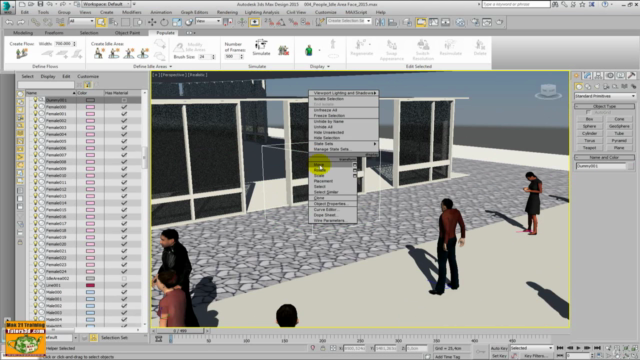The image size is (640, 360).
Task: Click the Cylinder primitive button
Action: pos(589,133)
